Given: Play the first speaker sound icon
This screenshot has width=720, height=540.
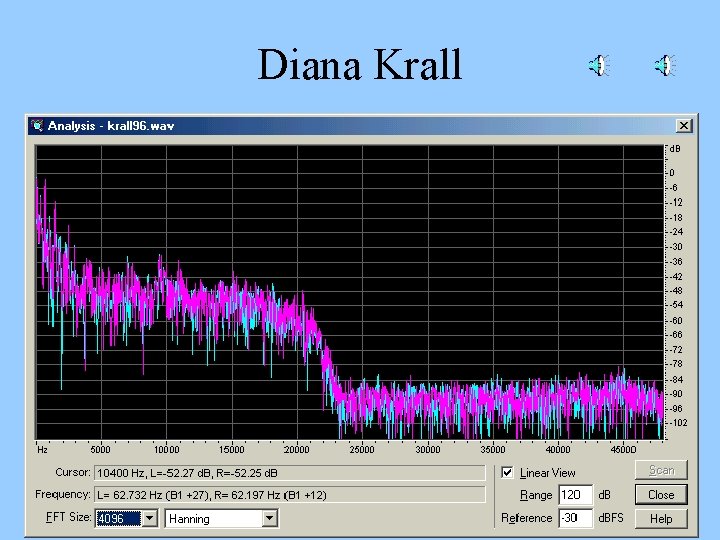Looking at the screenshot, I should point(599,65).
